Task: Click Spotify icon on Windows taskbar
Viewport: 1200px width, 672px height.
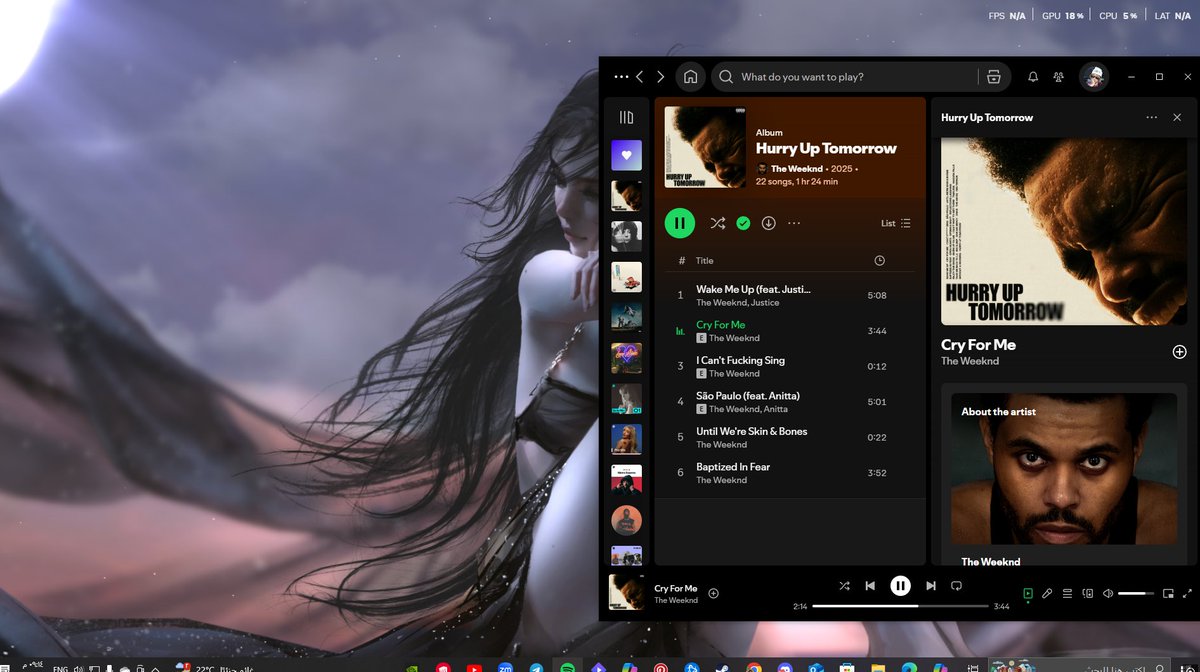Action: pos(567,667)
